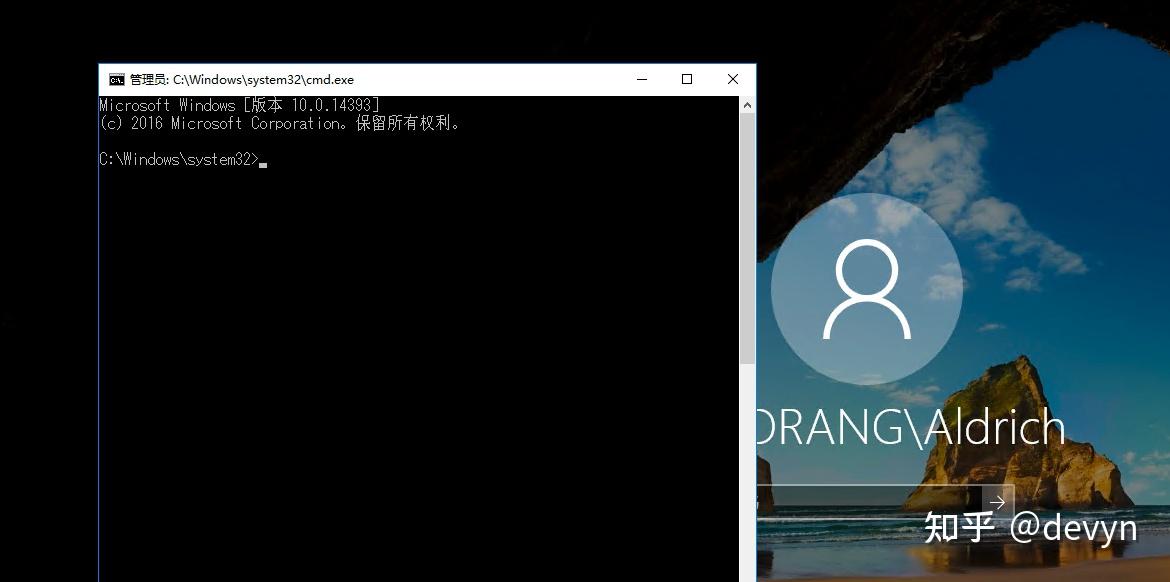Focus the login password field
The image size is (1170, 582).
[x=869, y=504]
